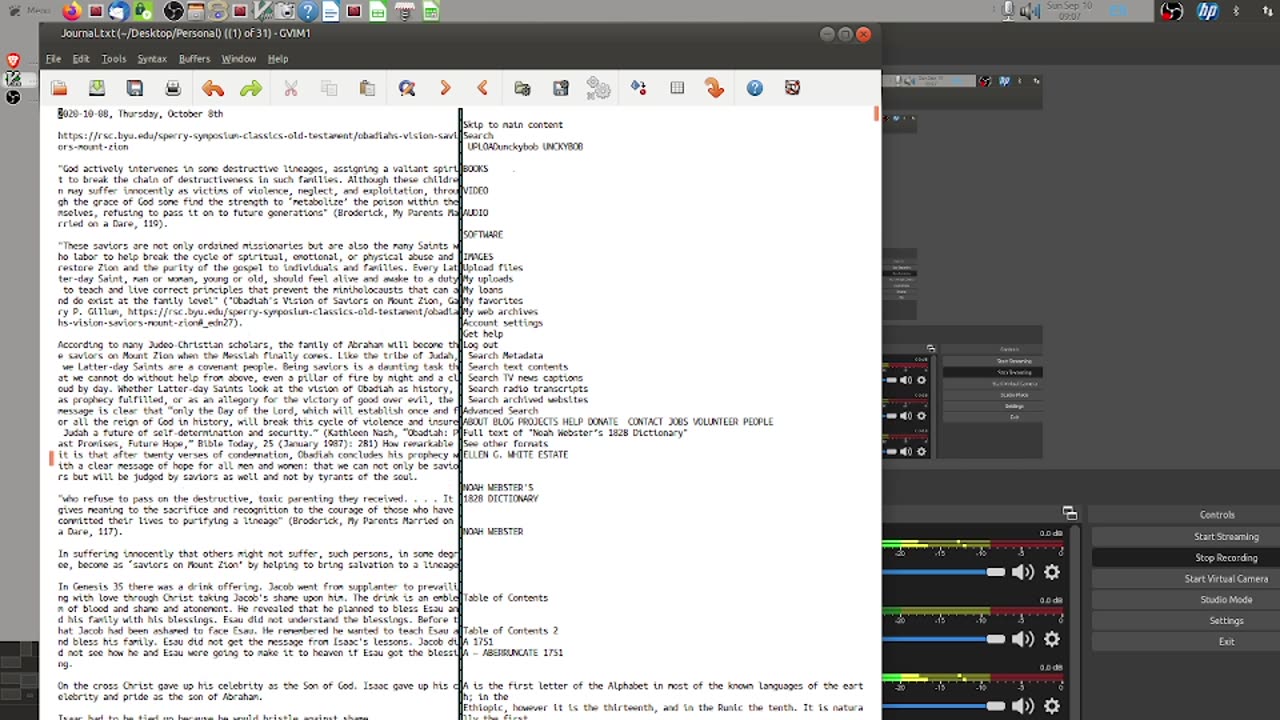The image size is (1280, 720).
Task: Click the text line "Advanced Search"
Action: tap(500, 411)
